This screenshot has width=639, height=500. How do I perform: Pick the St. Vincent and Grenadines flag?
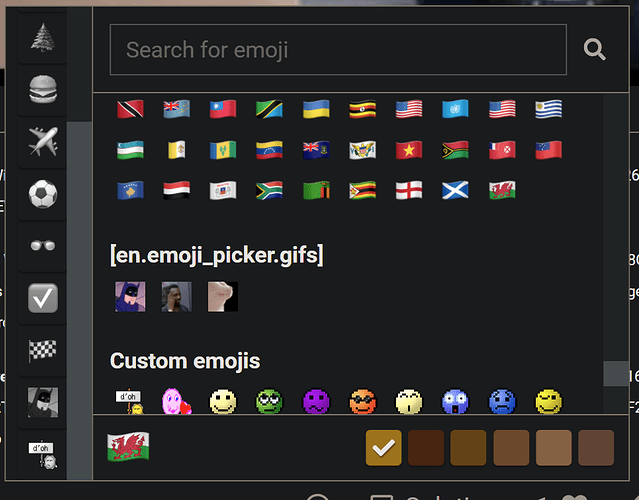coord(223,150)
